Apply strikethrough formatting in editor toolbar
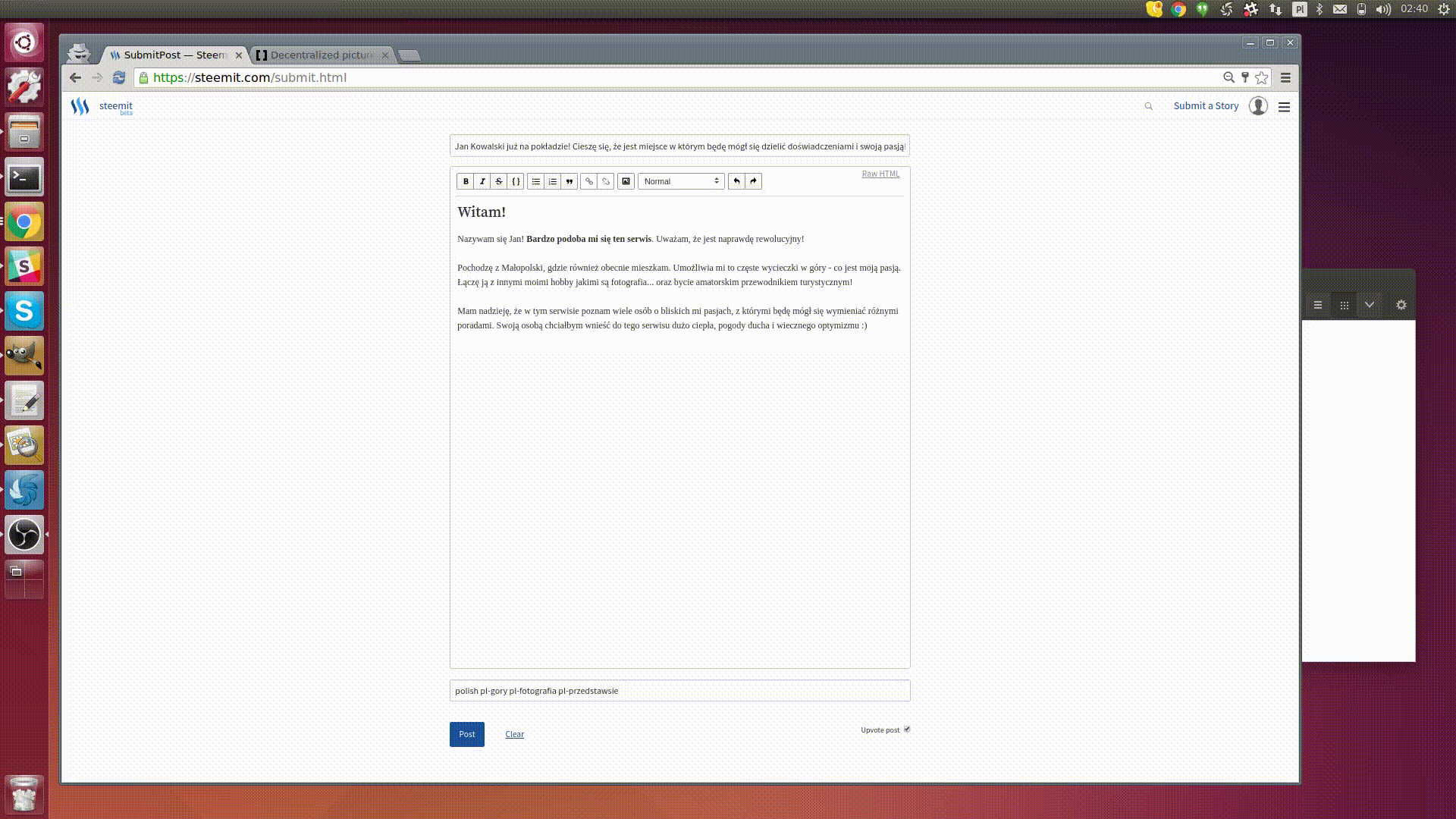The height and width of the screenshot is (819, 1456). click(499, 181)
